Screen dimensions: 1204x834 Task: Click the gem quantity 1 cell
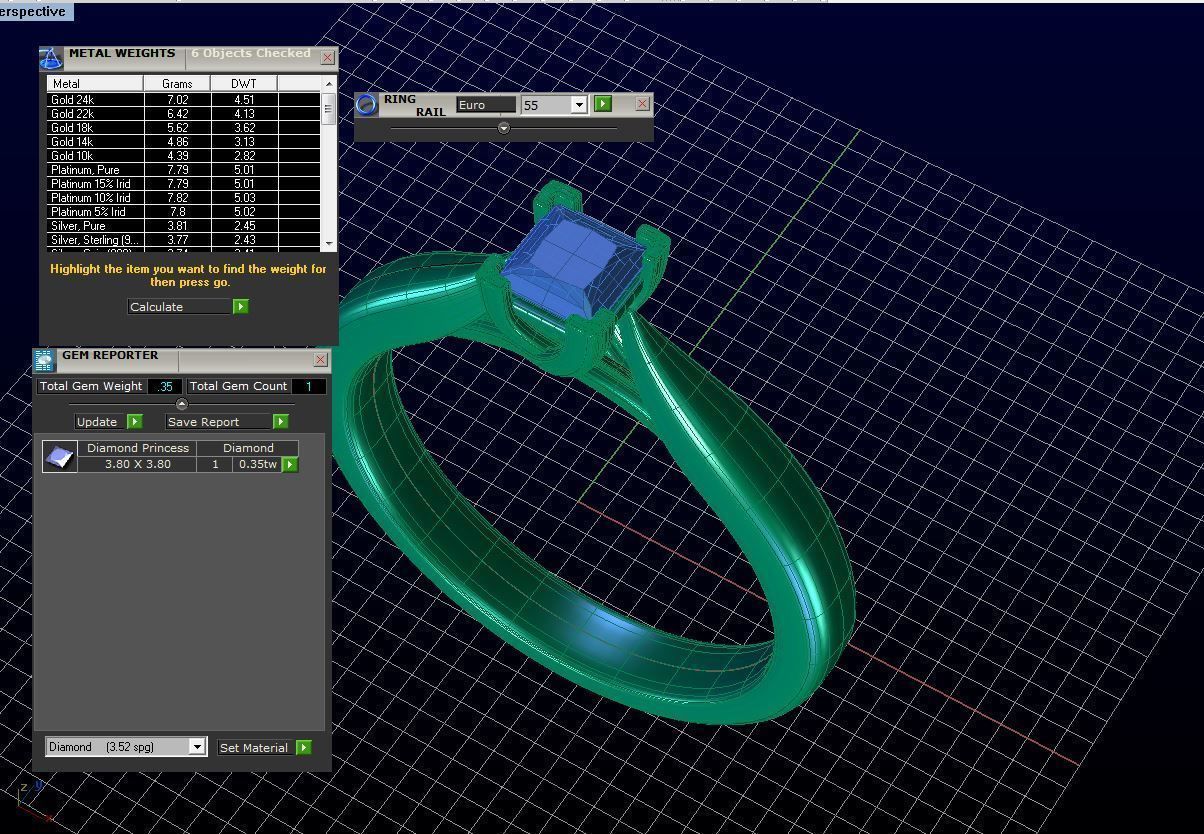[x=214, y=464]
